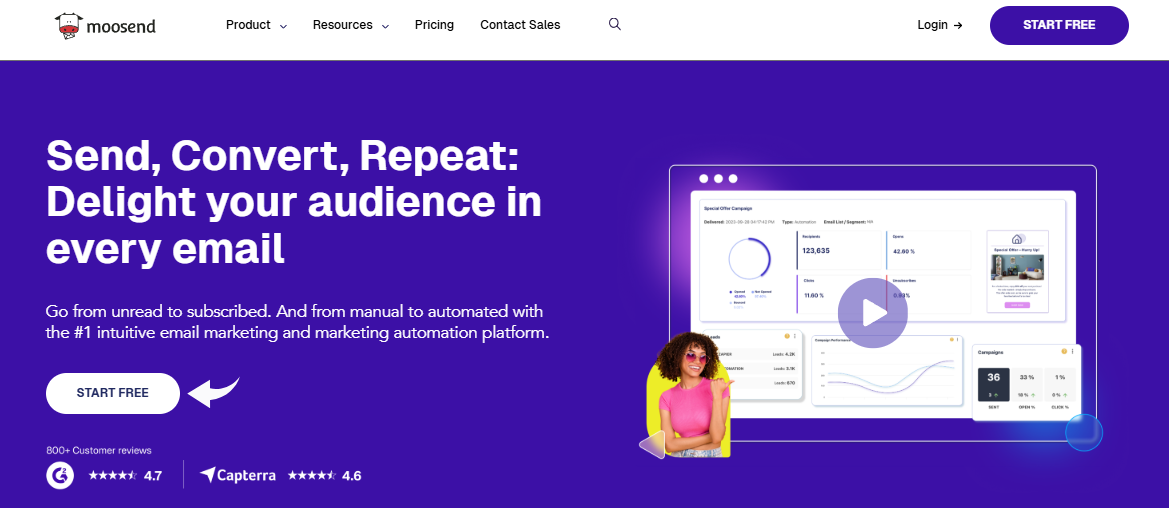Click the "Go from unread to subscribed" paragraph
The height and width of the screenshot is (508, 1169).
click(297, 322)
